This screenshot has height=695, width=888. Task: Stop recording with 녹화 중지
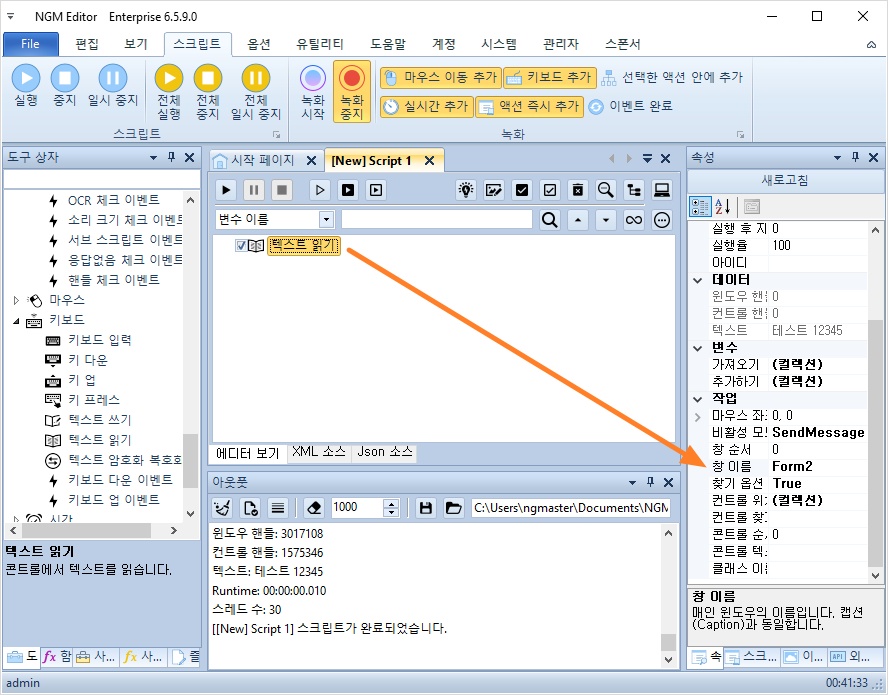[352, 92]
